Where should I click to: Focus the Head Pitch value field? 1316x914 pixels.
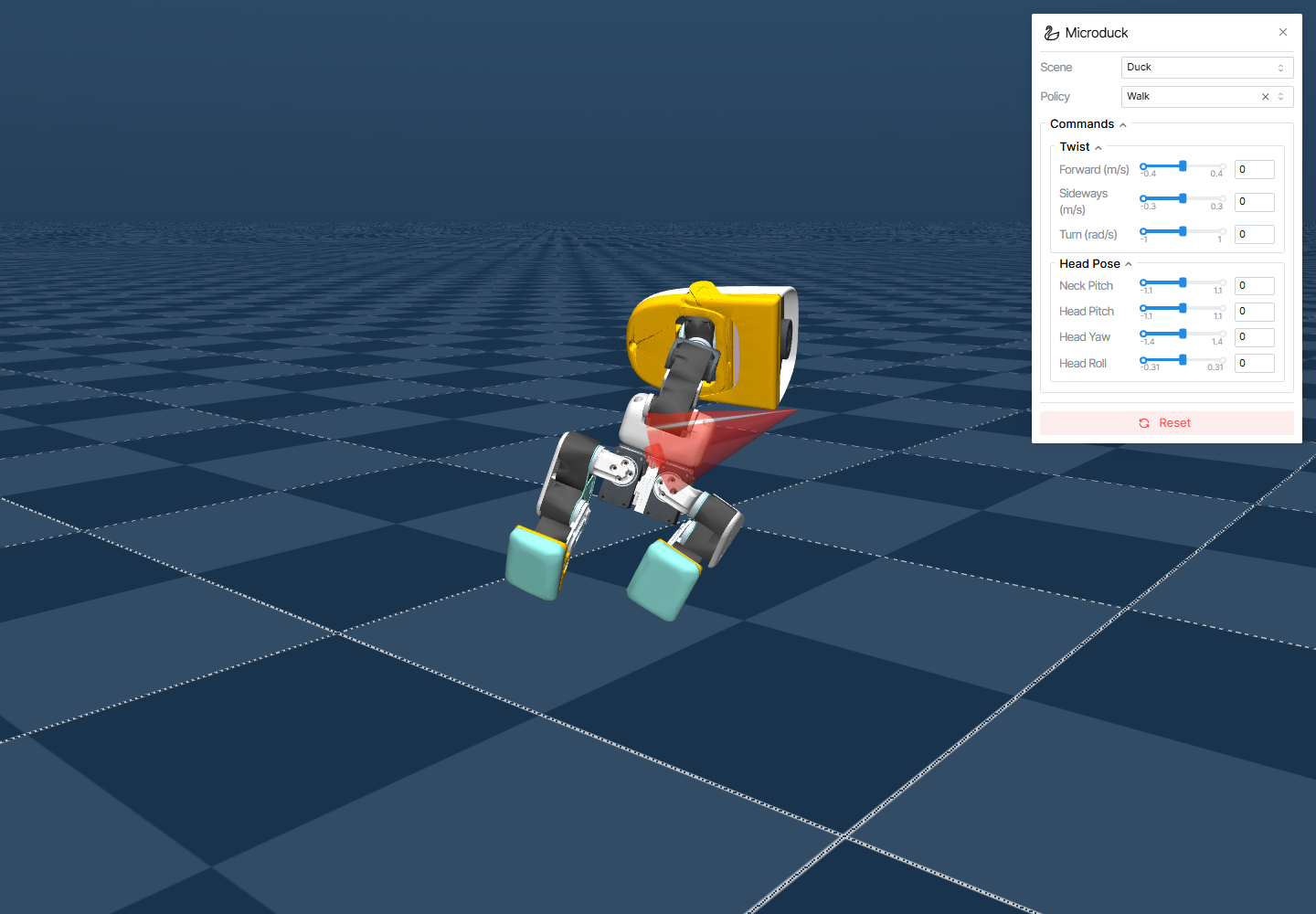point(1255,312)
